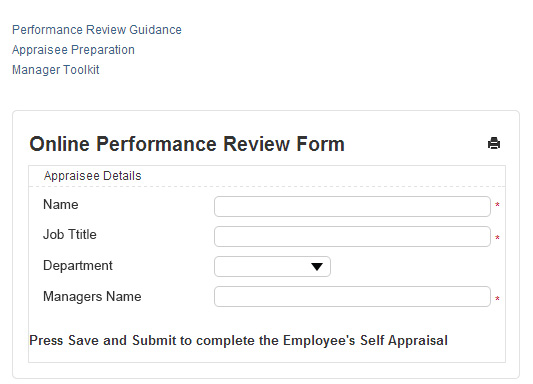Click the Managers Name field label

point(92,297)
